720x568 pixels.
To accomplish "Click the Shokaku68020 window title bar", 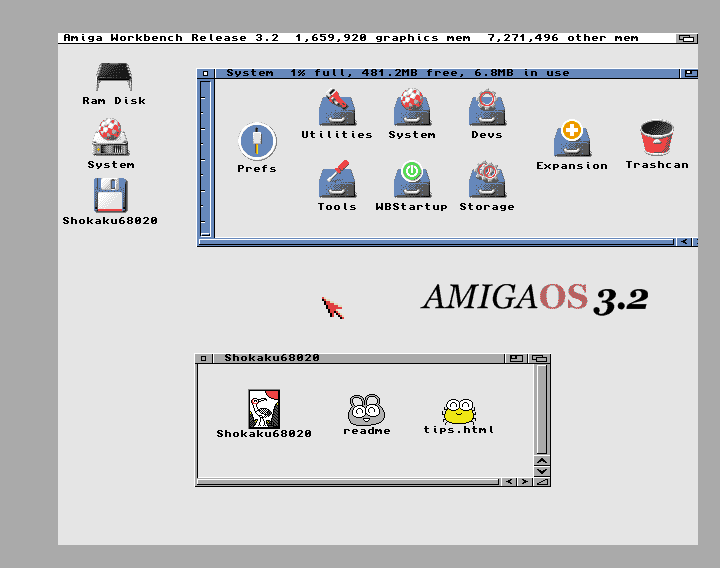I will (x=358, y=359).
